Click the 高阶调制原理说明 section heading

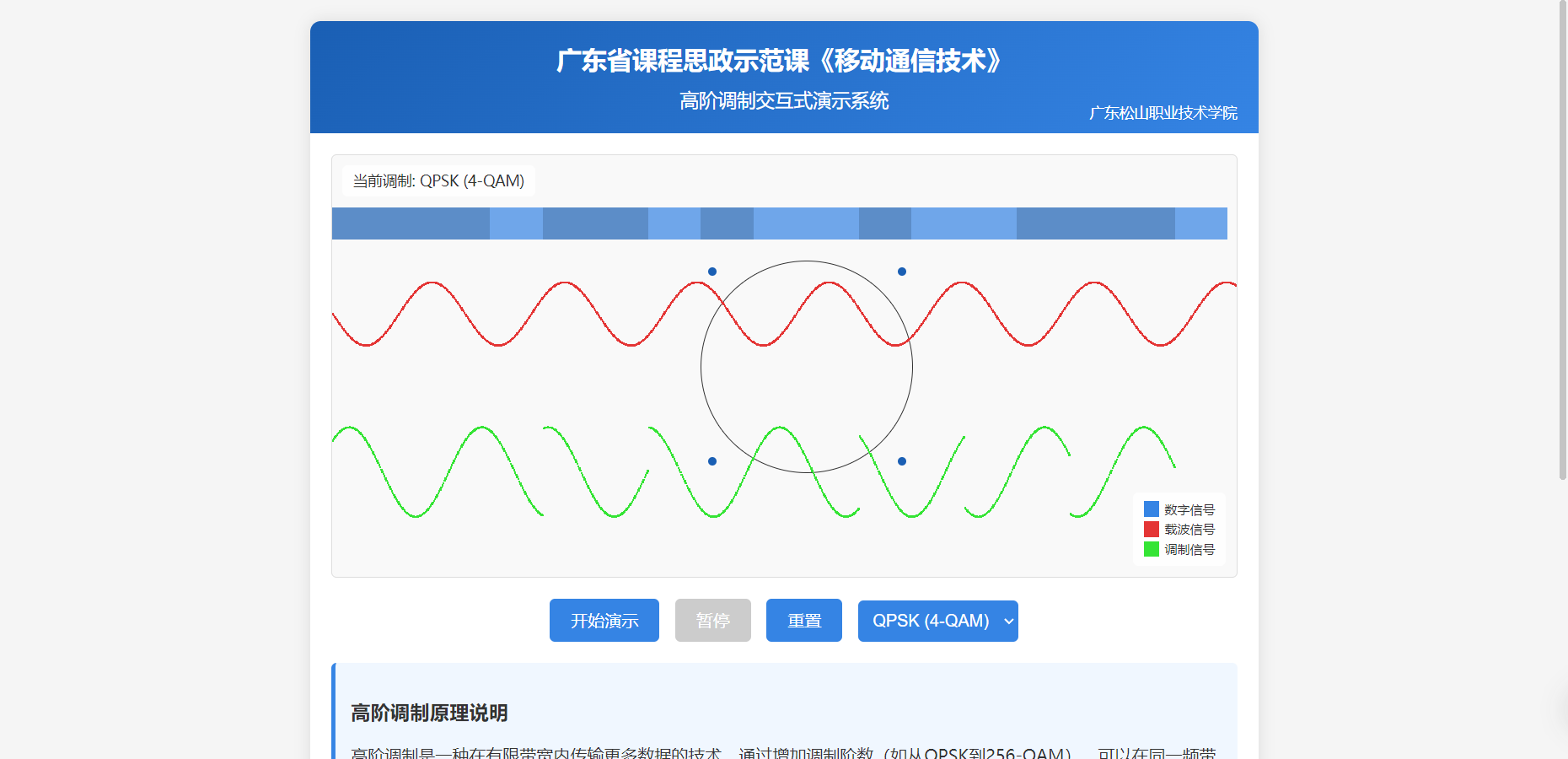pos(429,713)
